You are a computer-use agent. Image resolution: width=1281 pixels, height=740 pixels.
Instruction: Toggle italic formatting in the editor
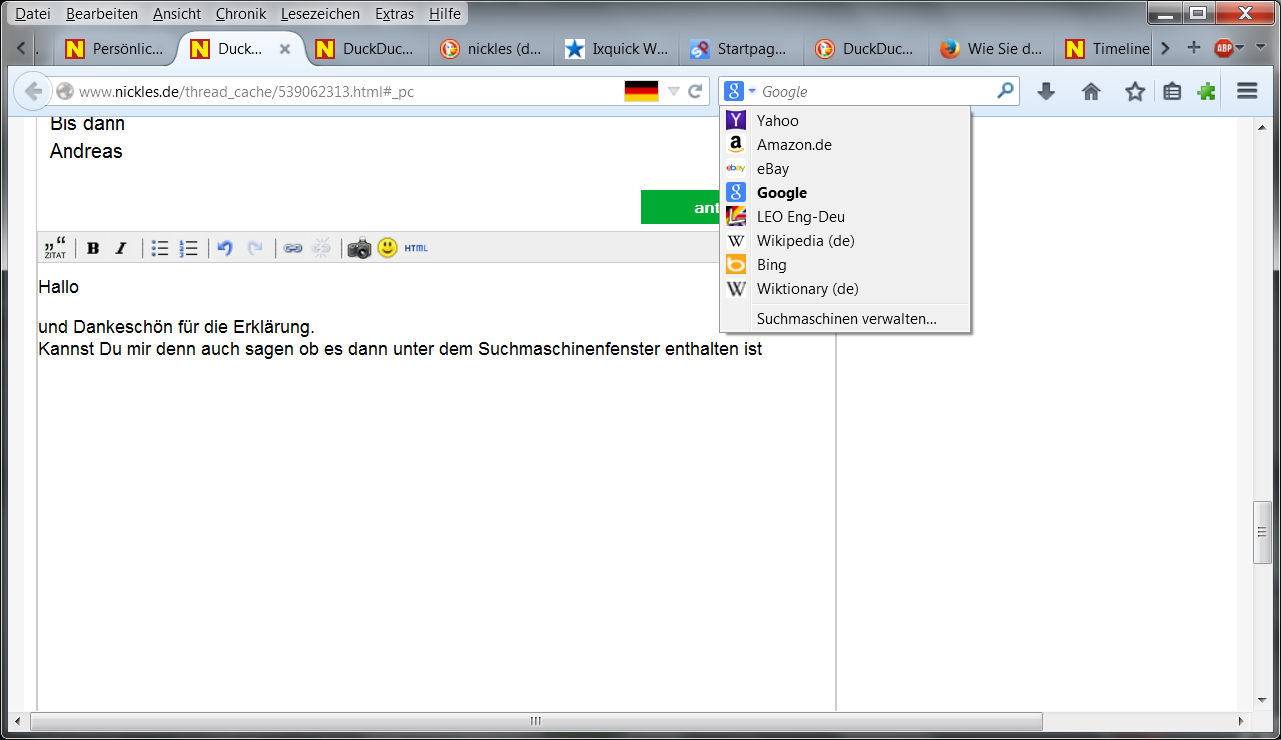click(121, 248)
